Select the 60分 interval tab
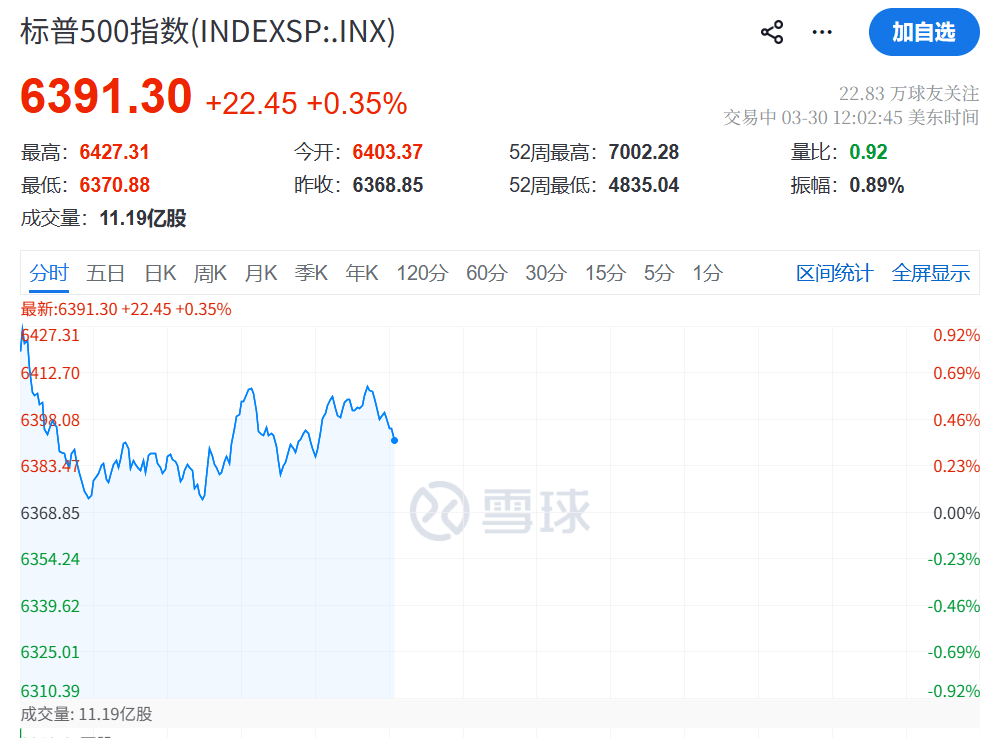 click(x=487, y=273)
